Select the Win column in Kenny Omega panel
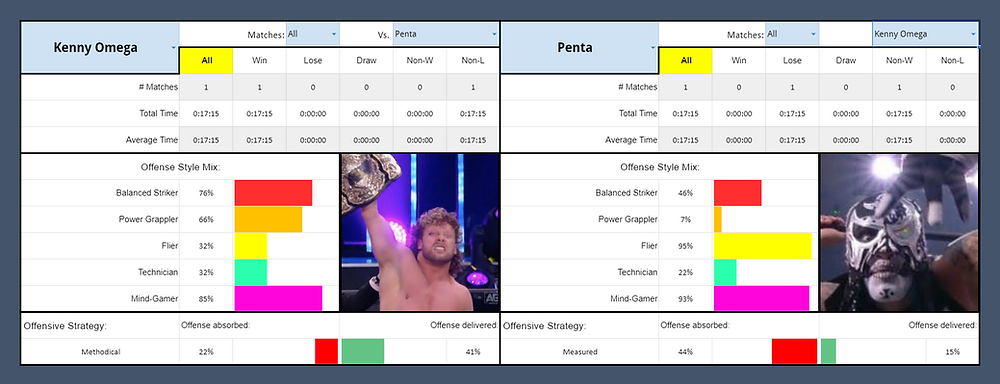The width and height of the screenshot is (1000, 384). click(260, 61)
